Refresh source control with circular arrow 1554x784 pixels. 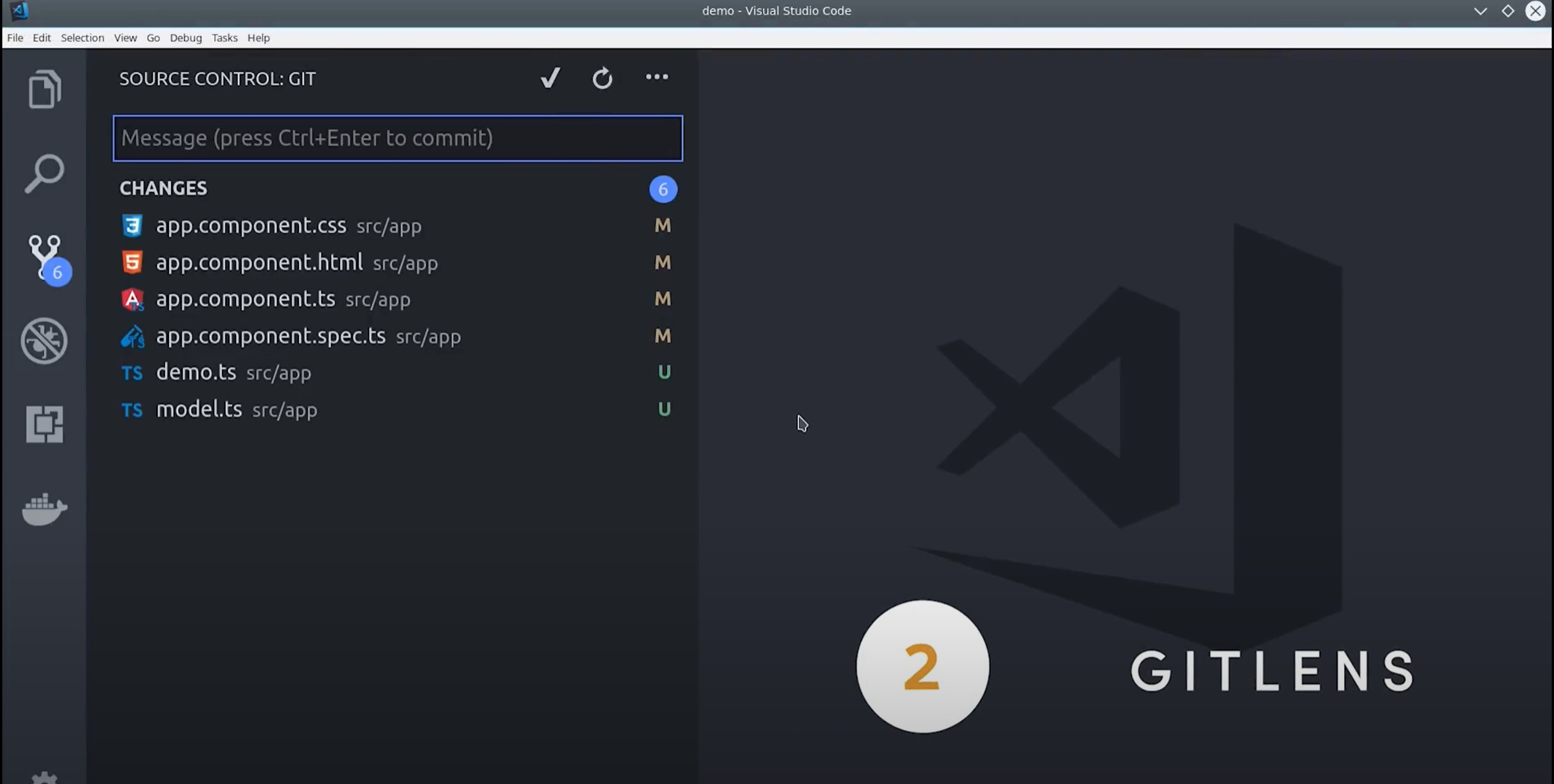tap(602, 78)
